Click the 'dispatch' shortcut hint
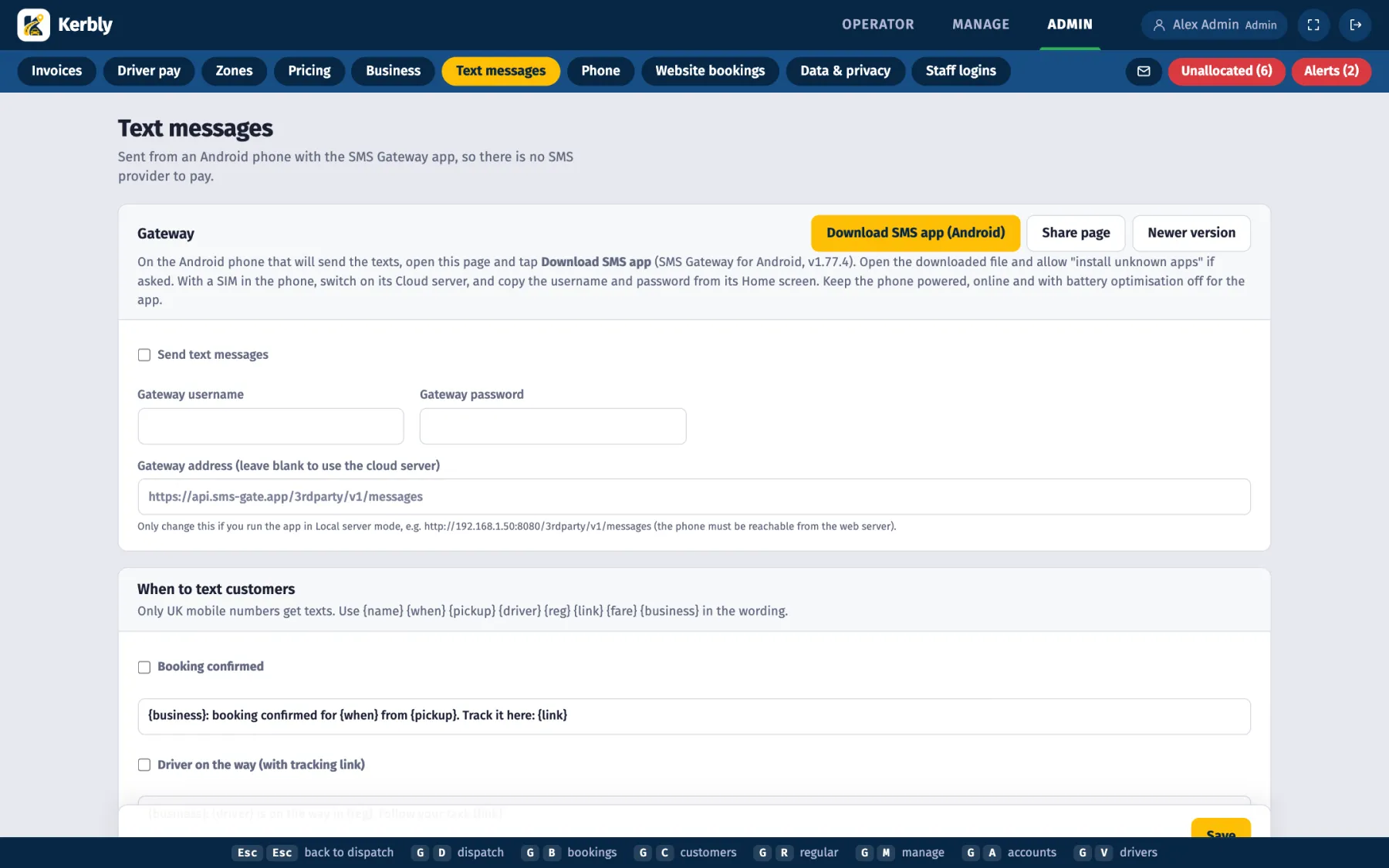 (480, 853)
